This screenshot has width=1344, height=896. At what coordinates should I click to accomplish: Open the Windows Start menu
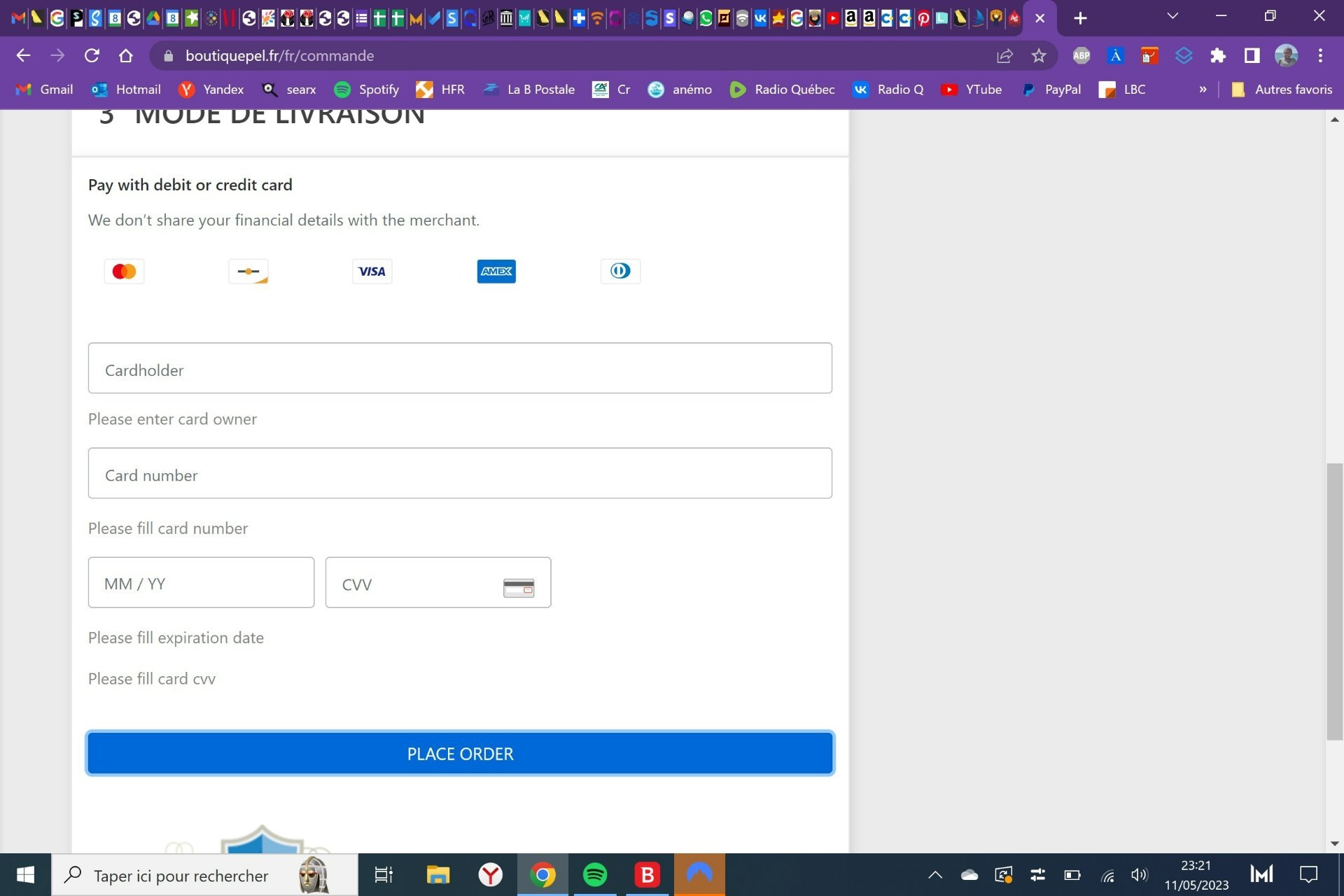tap(25, 875)
